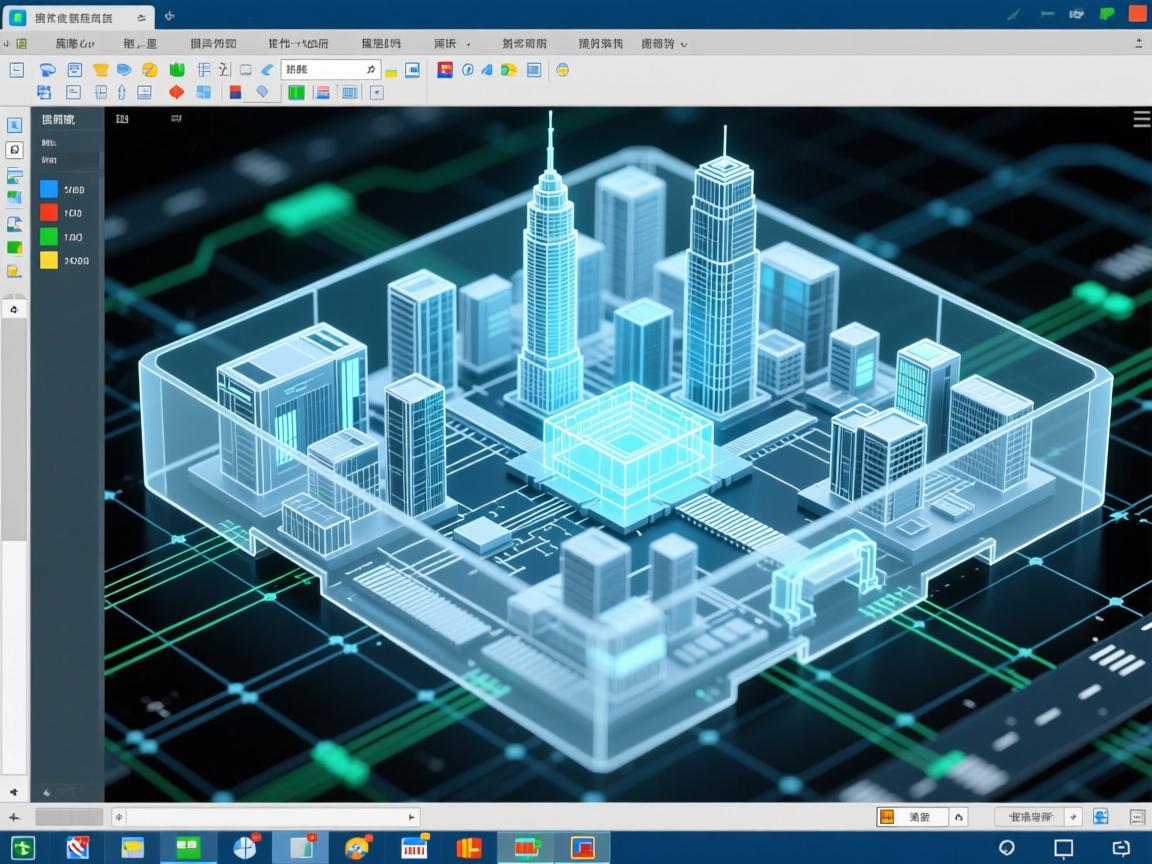
Task: Expand the last menu bar item with chevron
Action: 664,44
